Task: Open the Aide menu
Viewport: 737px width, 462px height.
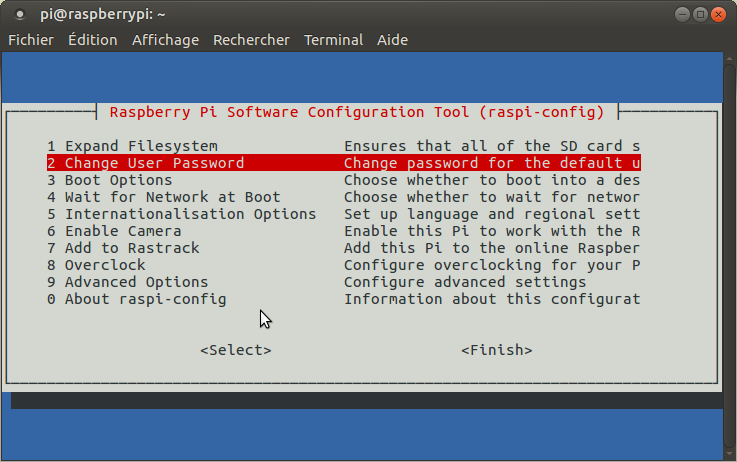Action: point(392,40)
